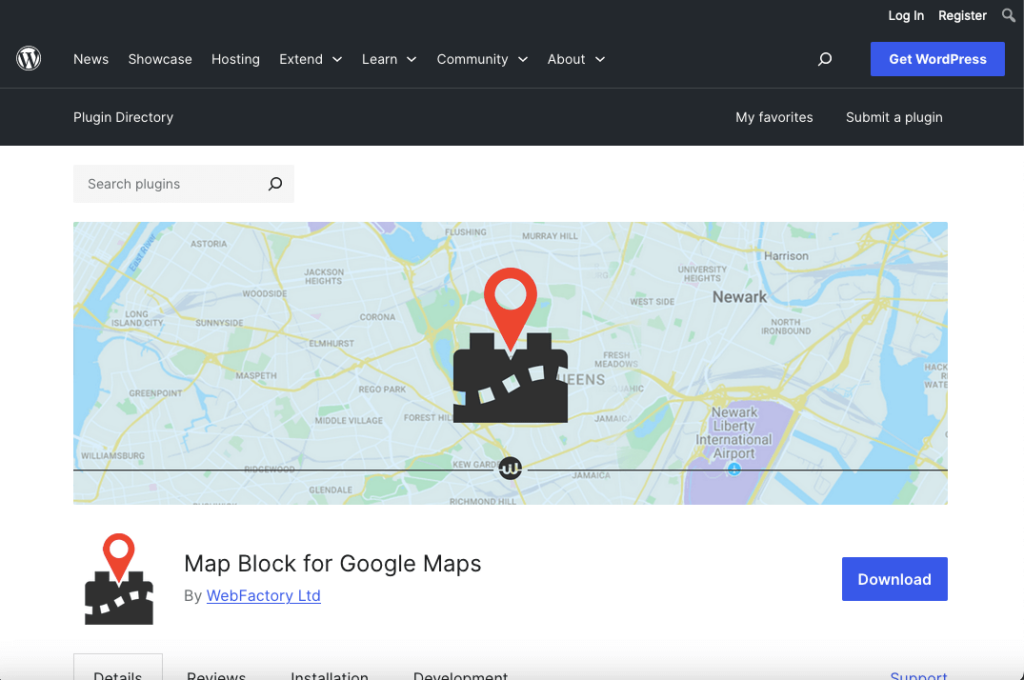Switch to the Reviews tab
The height and width of the screenshot is (680, 1024).
216,674
